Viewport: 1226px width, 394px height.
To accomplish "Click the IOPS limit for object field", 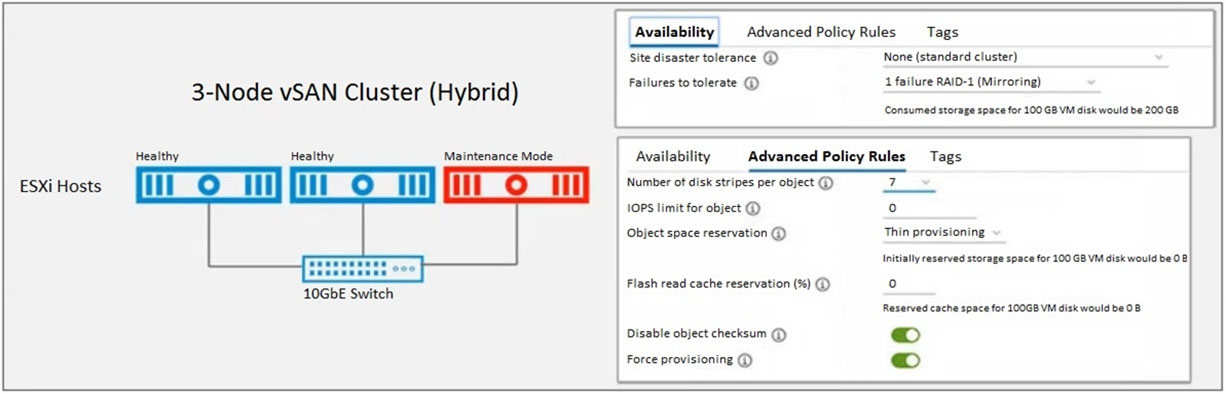I will [x=929, y=208].
